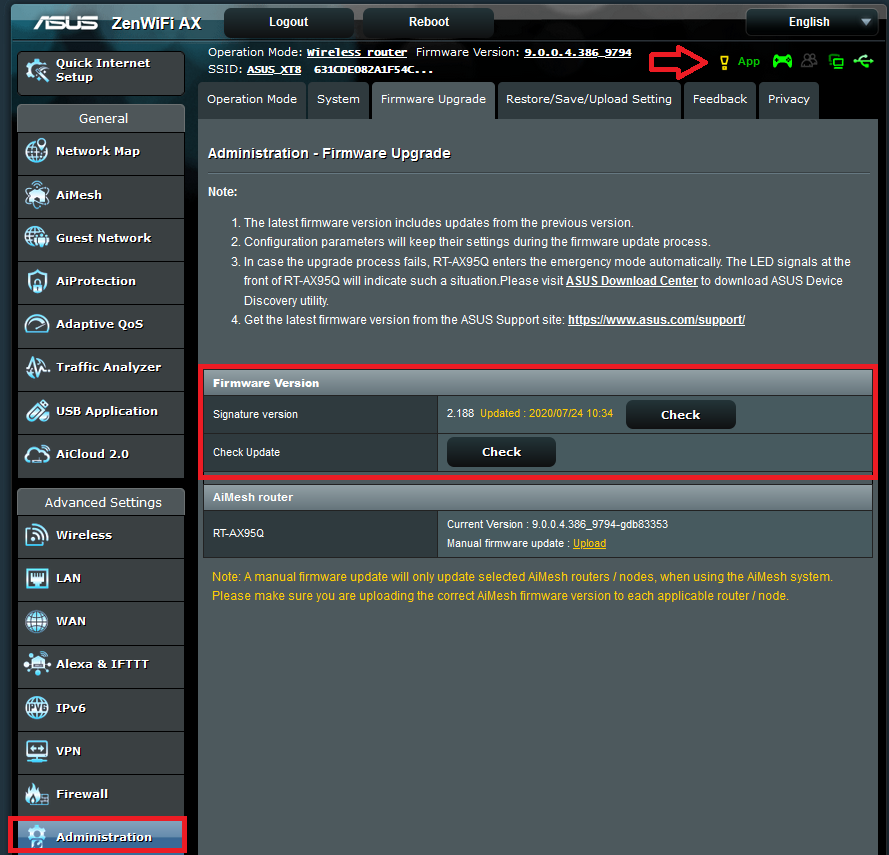Screen dimensions: 889x855
Task: Click the yellow notification status icon
Action: (724, 62)
